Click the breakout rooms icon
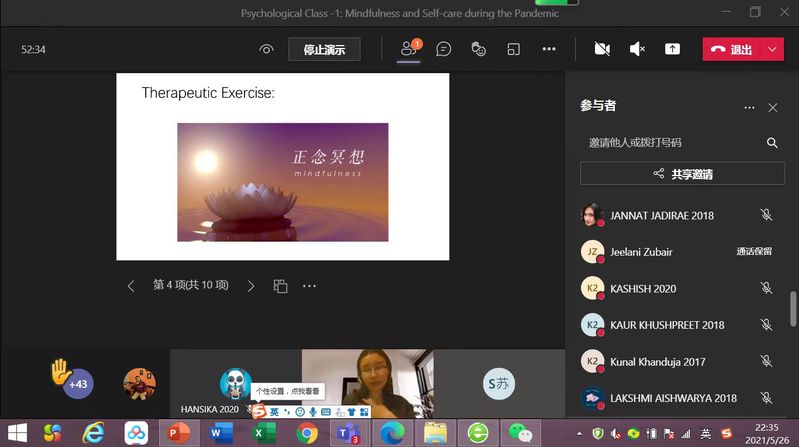Screen dimensions: 799x447 pos(513,49)
